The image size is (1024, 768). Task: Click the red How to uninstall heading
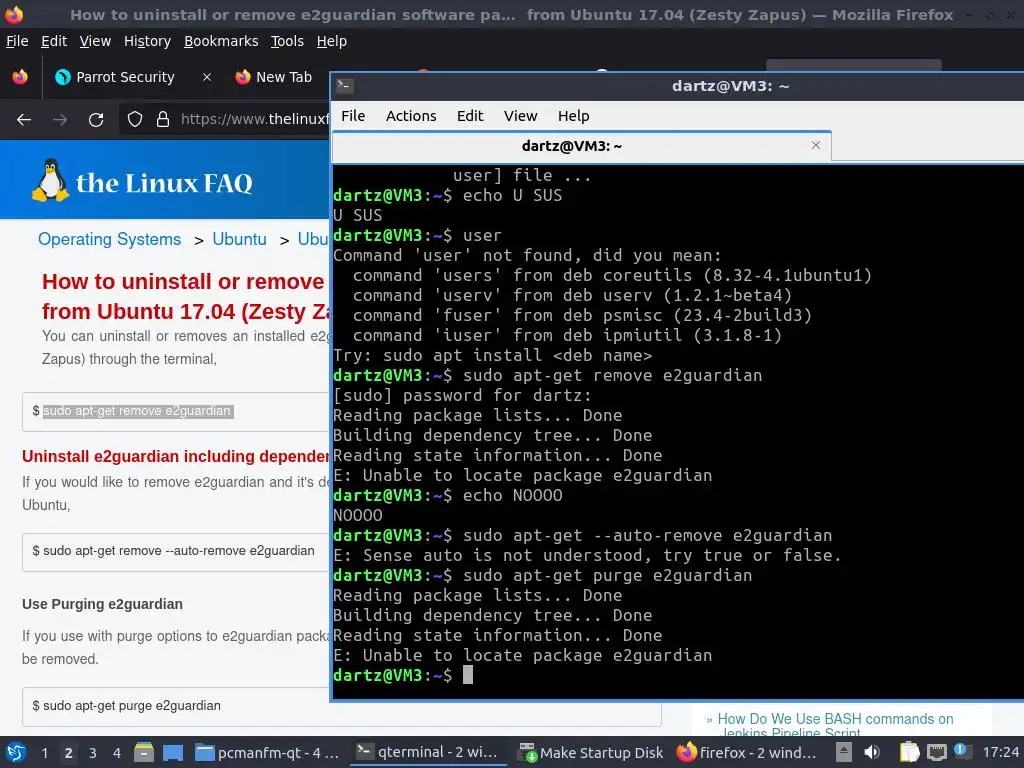(185, 296)
